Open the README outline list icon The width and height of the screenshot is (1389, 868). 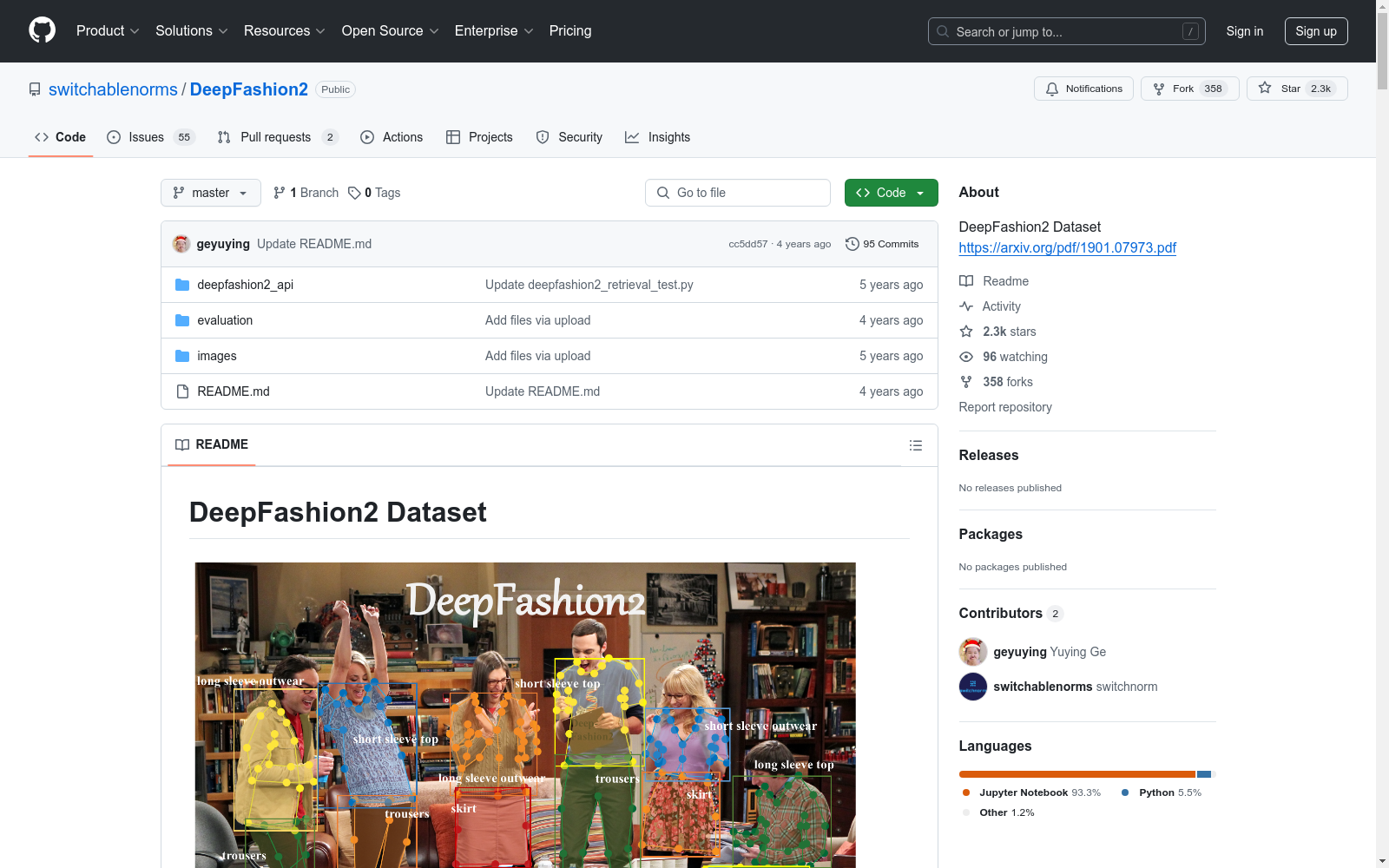coord(915,445)
